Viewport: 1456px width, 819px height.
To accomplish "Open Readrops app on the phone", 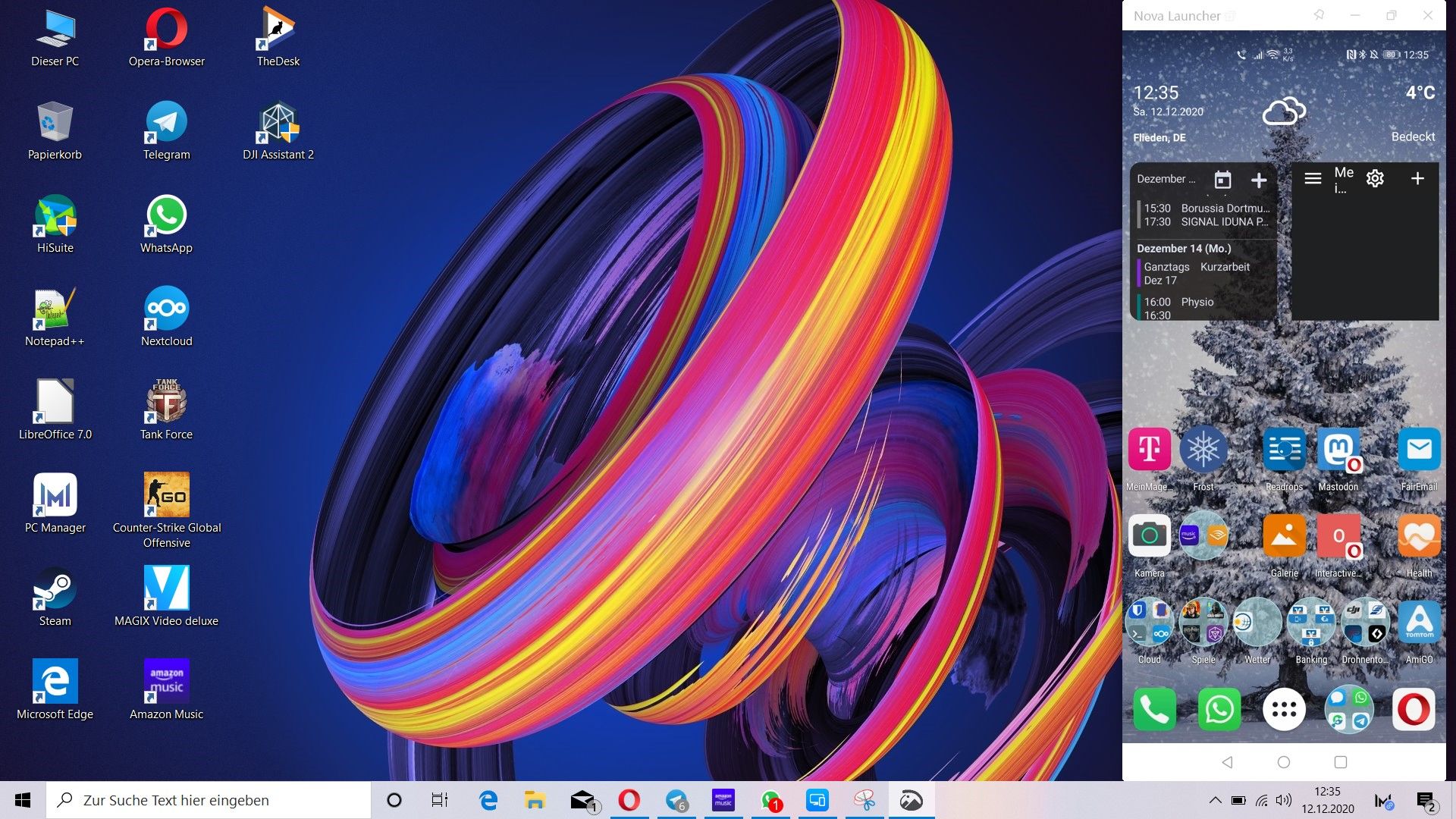I will [1284, 459].
